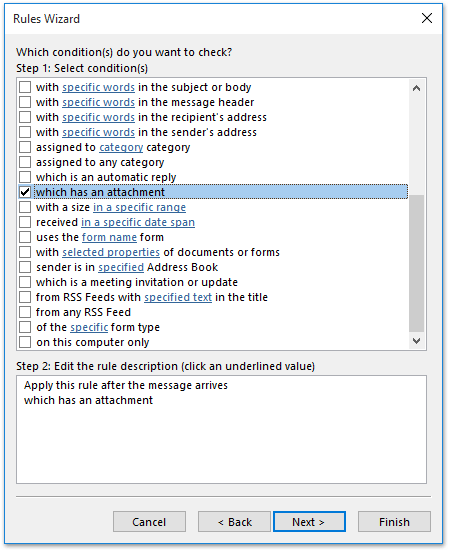The height and width of the screenshot is (550, 449).
Task: Go back with the Back button
Action: (234, 522)
